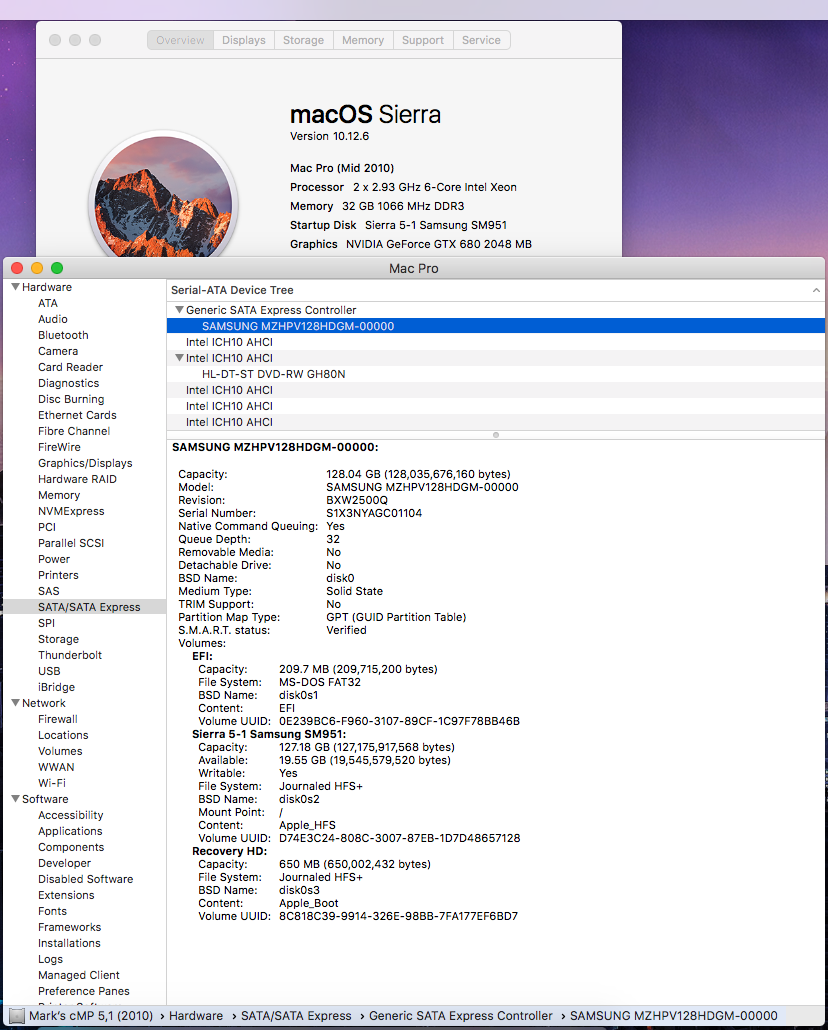Click the Volume UUID starting with 0E239BC6
828x1030 pixels.
click(399, 721)
